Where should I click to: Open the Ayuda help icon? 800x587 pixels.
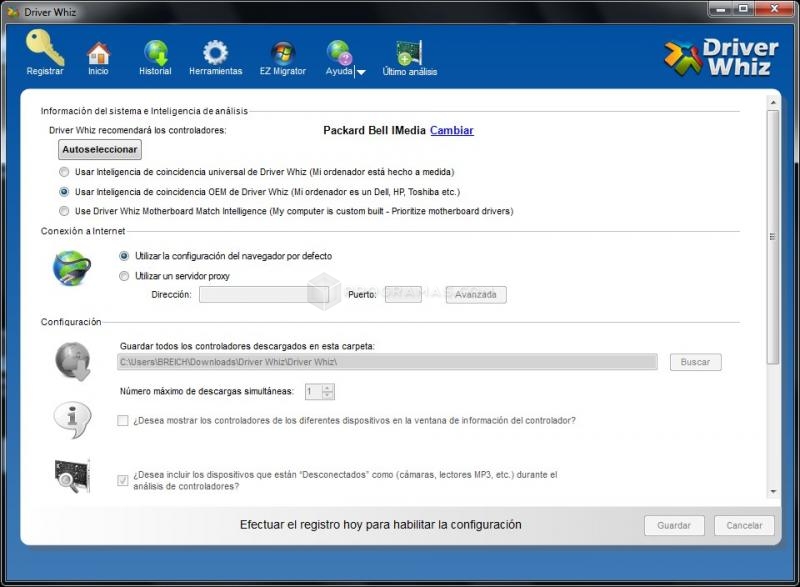339,53
